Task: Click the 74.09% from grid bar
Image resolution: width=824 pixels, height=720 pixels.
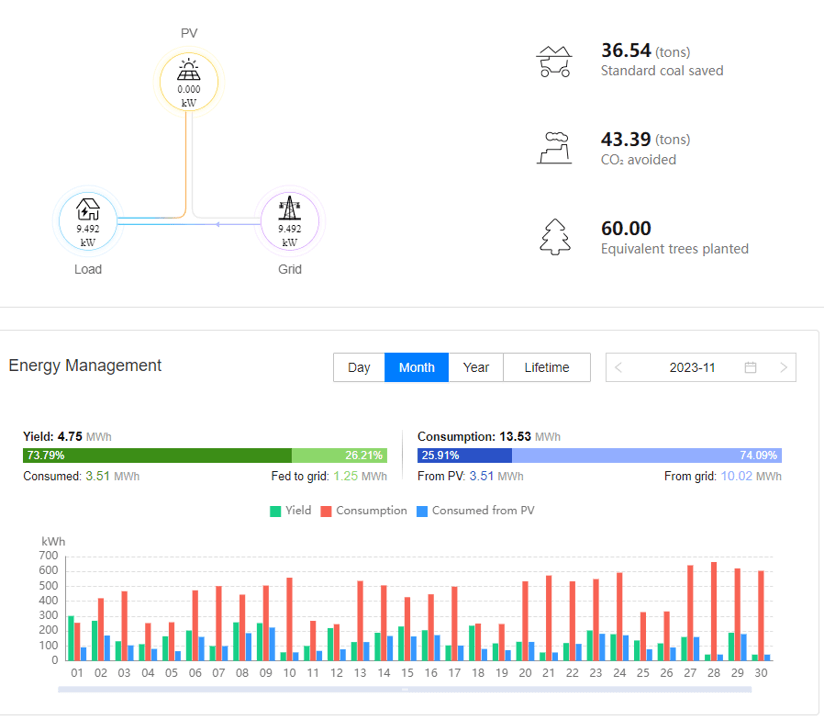Action: click(x=647, y=455)
